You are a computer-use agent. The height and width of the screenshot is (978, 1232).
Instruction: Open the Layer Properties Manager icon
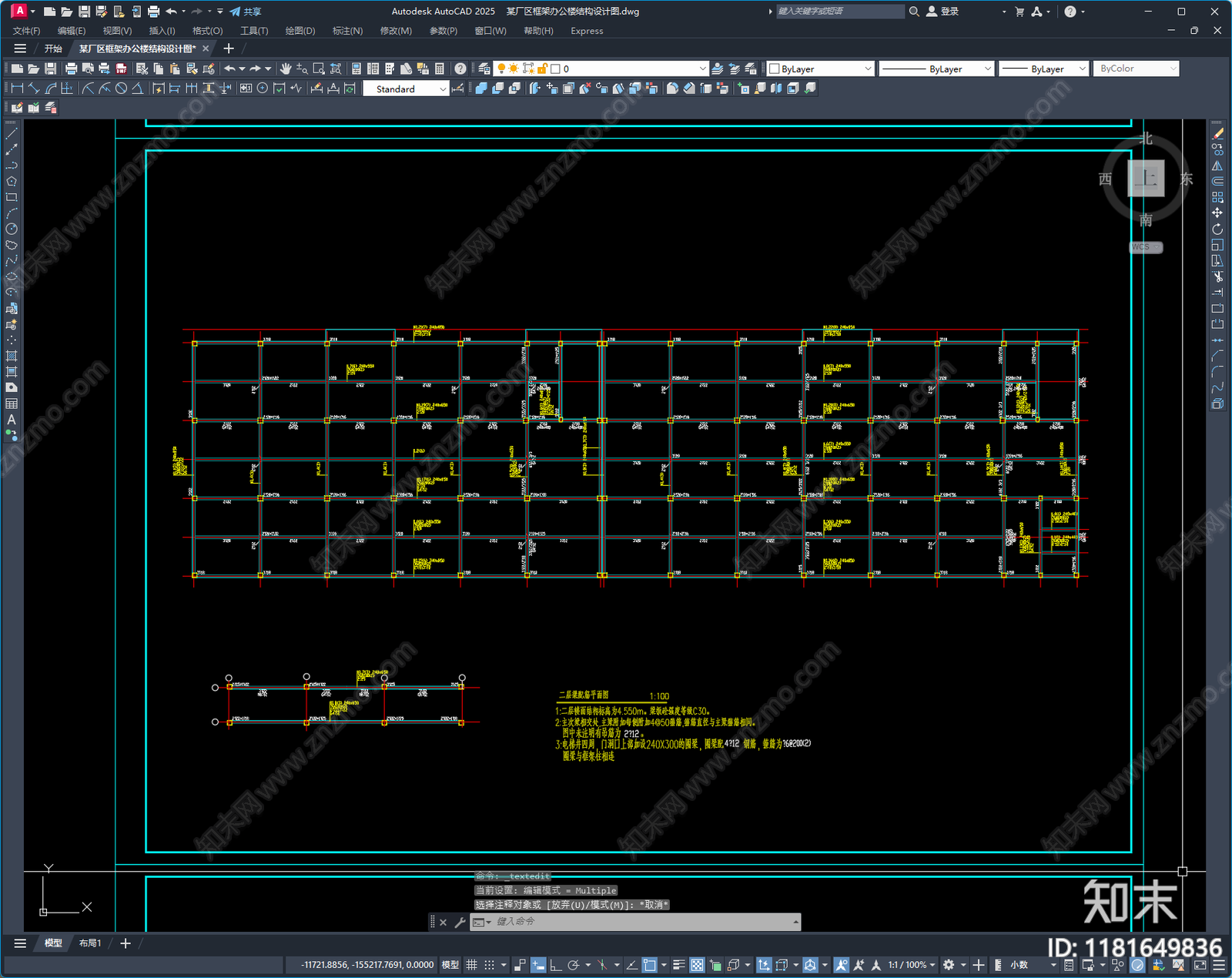click(x=484, y=69)
